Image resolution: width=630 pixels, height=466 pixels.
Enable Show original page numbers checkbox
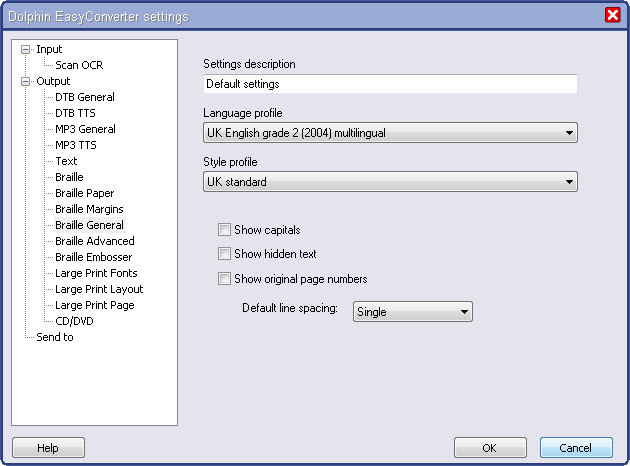[224, 279]
